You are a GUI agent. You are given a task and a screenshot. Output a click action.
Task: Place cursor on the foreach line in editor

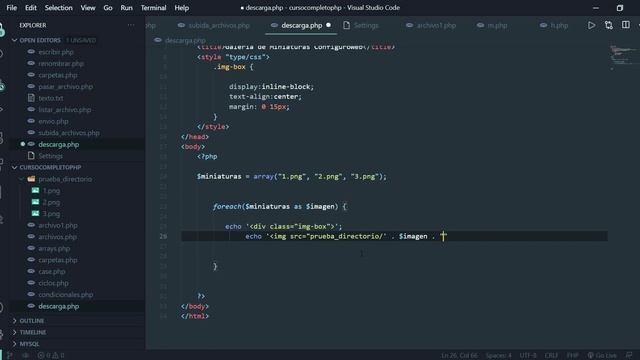click(280, 207)
